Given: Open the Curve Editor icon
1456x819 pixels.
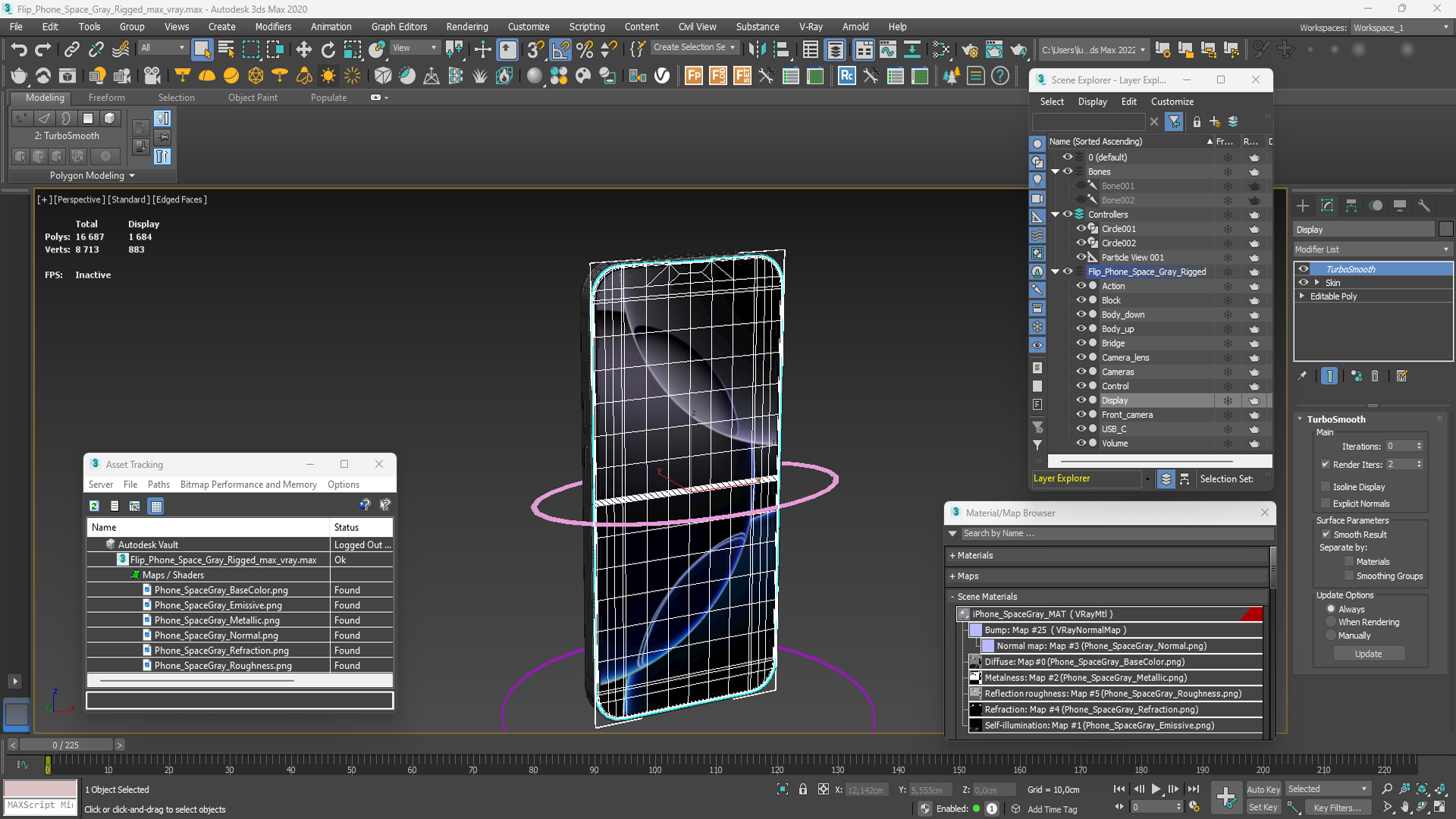Looking at the screenshot, I should 888,50.
